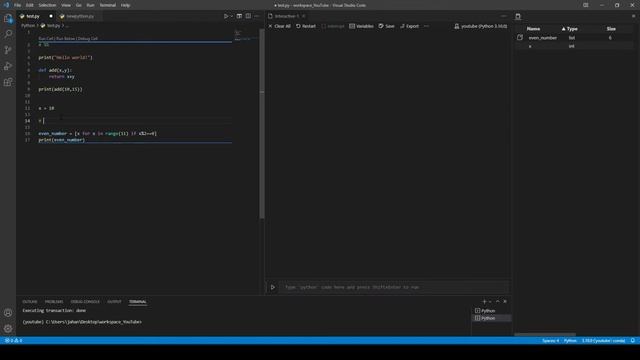The width and height of the screenshot is (640, 360).
Task: Maximize the panel with up chevron
Action: coord(498,302)
